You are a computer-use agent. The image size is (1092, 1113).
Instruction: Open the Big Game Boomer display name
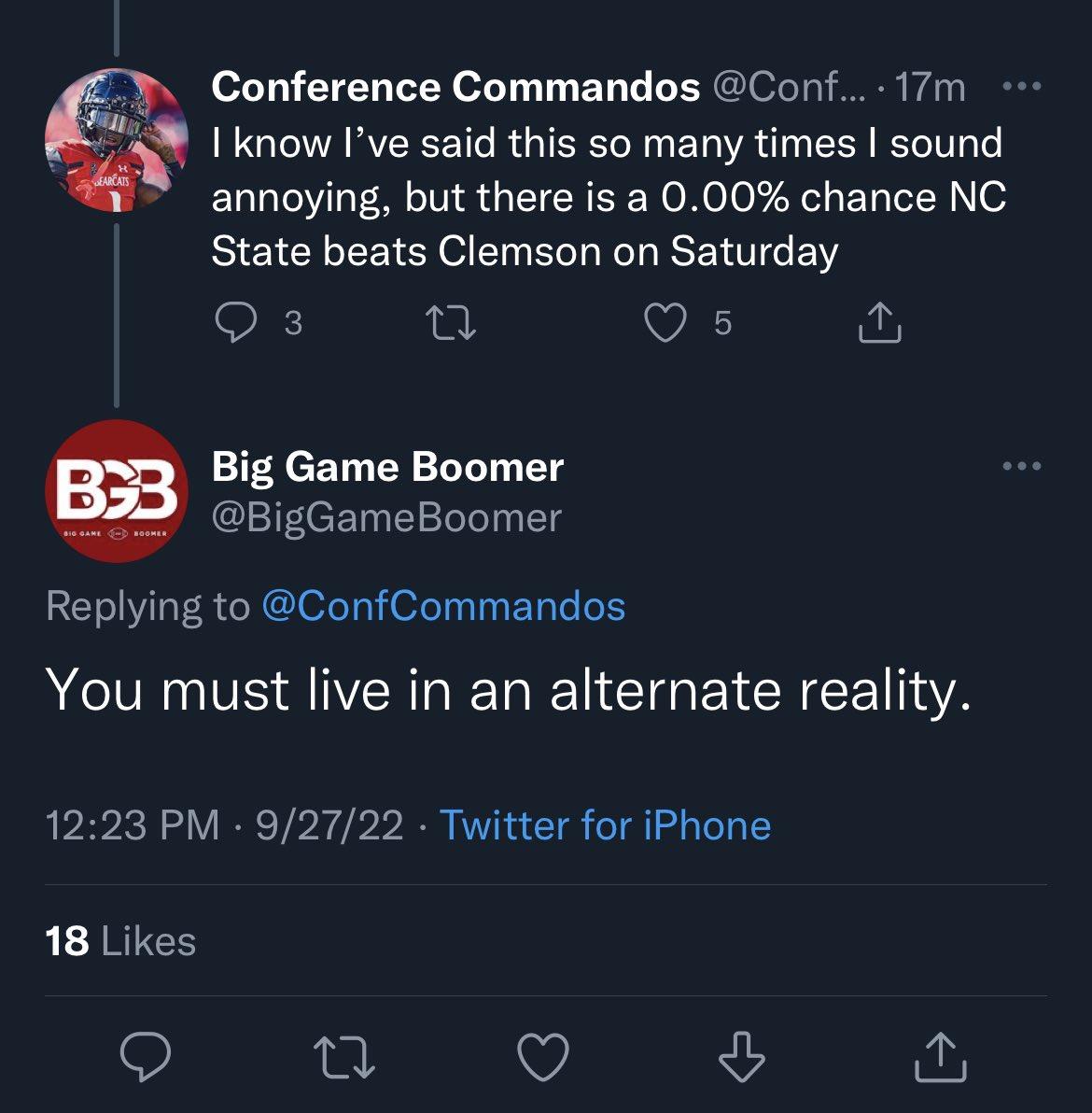[x=387, y=467]
